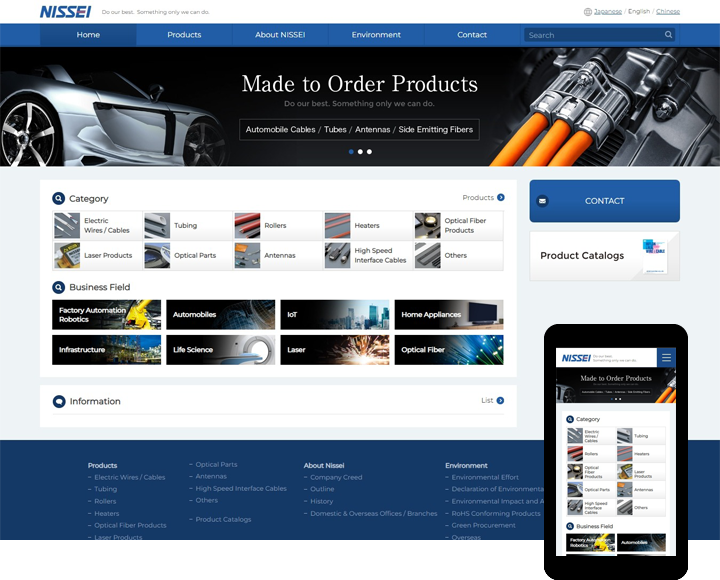Click the Electric Wires / Cables category thumbnail
Screen dimensions: 720x580
point(67,225)
